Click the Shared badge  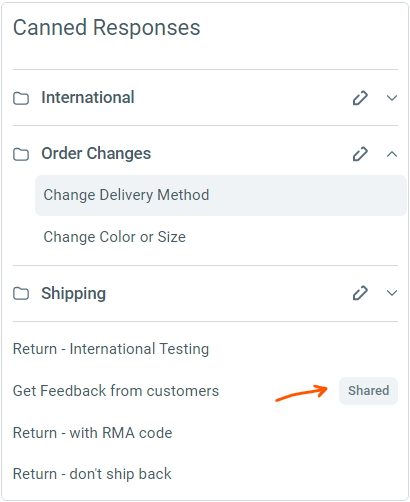[x=368, y=391]
